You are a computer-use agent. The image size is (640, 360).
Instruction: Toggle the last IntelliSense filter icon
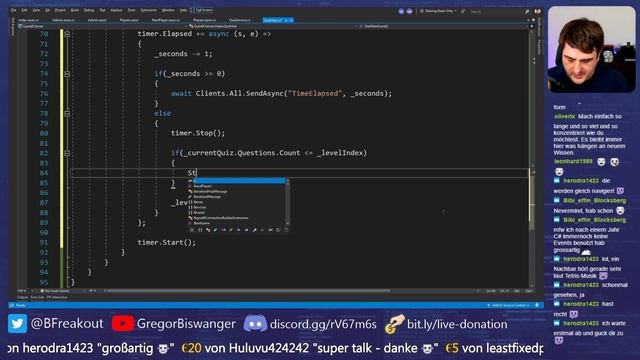pyautogui.click(x=286, y=230)
